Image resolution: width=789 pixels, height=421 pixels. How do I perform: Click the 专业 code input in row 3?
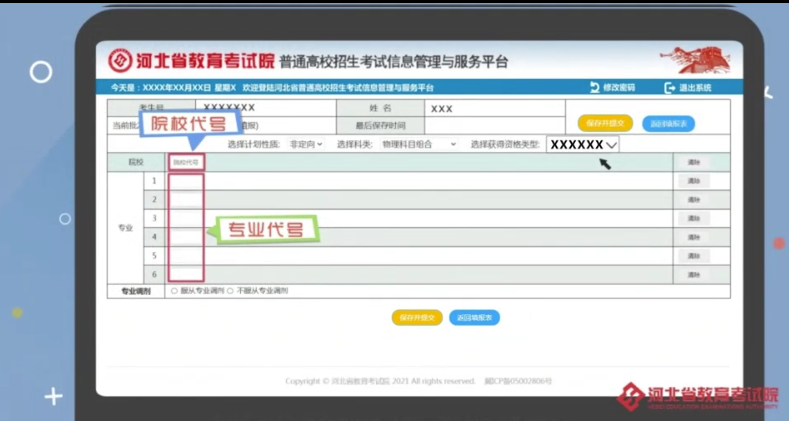pyautogui.click(x=186, y=218)
